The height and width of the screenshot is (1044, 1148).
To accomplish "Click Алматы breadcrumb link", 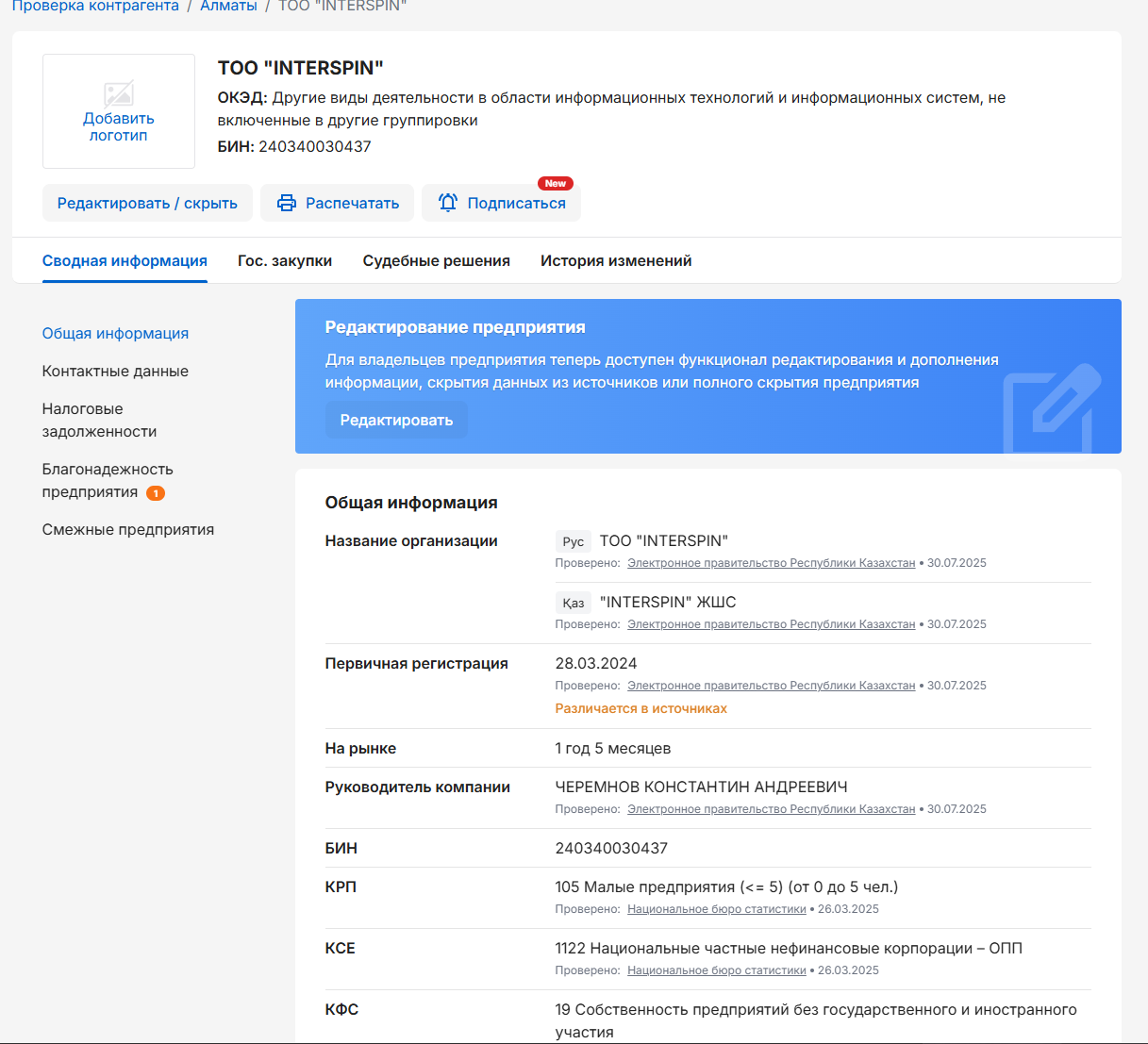I will coord(228,7).
